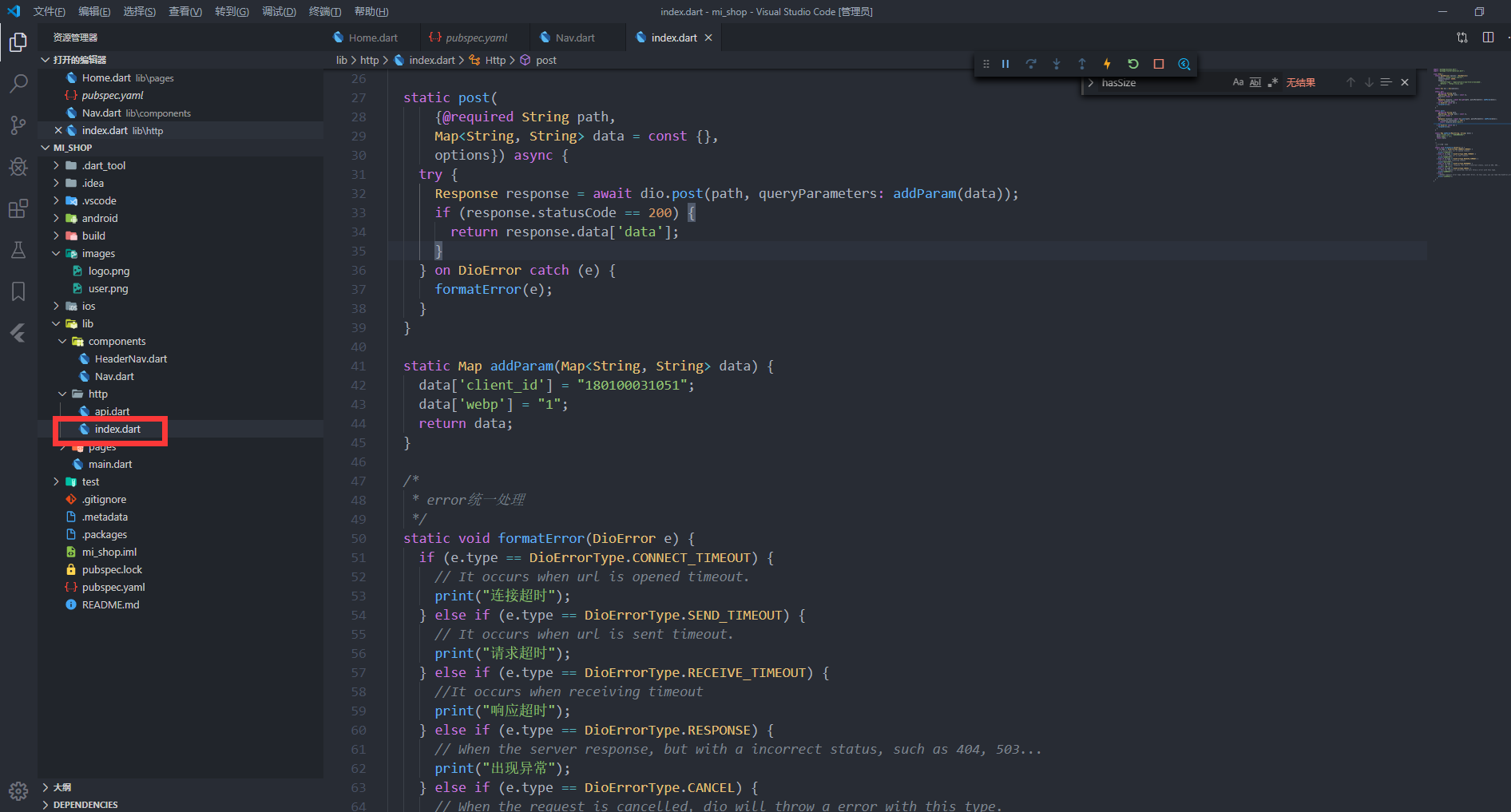Toggle Match Whole Word in find widget

[x=1255, y=82]
